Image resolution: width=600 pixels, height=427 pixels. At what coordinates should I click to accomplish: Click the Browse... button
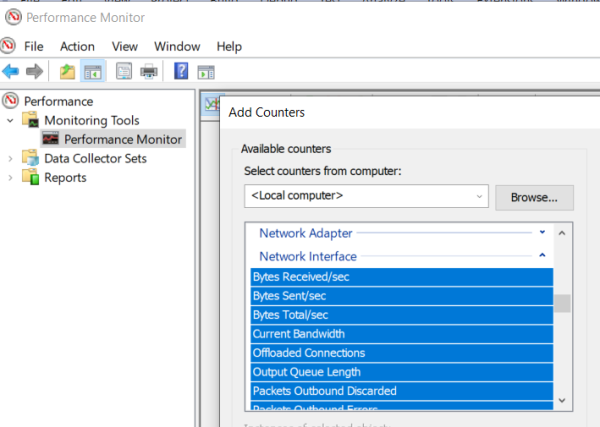tap(534, 197)
